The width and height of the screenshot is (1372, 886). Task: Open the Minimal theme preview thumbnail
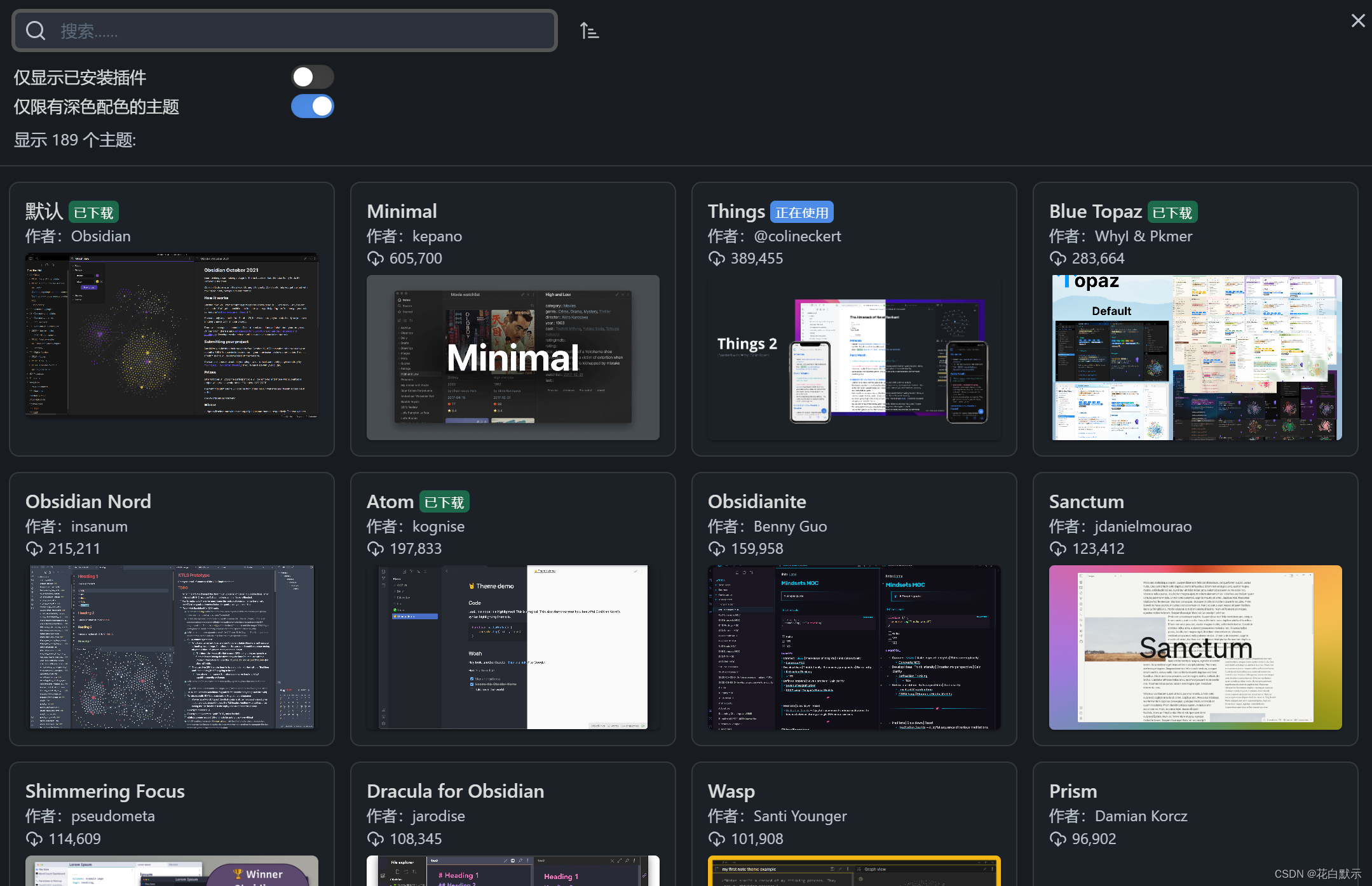point(513,357)
